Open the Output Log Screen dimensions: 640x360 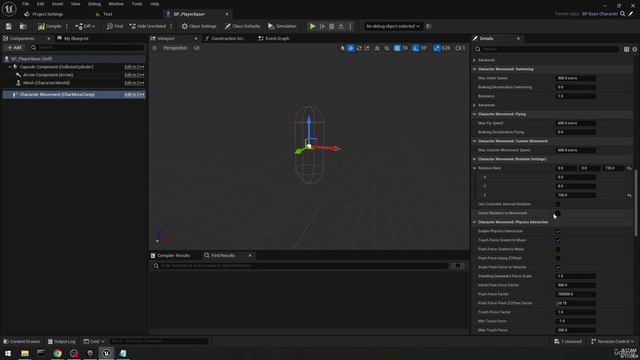click(x=61, y=341)
